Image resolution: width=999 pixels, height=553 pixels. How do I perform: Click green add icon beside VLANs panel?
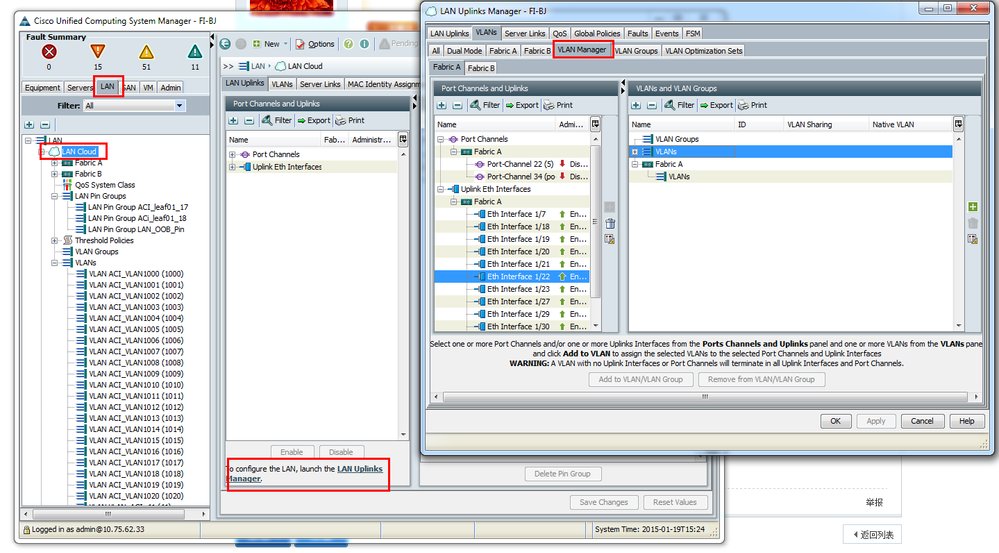tap(973, 206)
